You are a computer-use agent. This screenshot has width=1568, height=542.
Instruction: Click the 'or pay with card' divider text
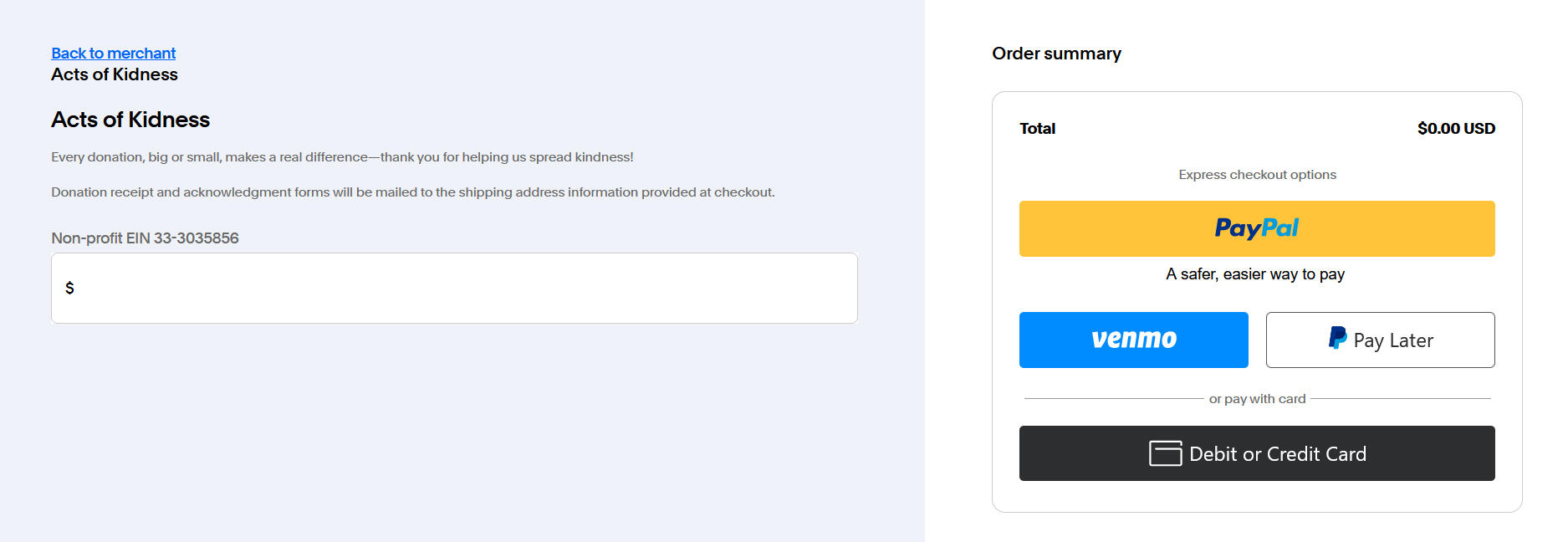tap(1257, 399)
